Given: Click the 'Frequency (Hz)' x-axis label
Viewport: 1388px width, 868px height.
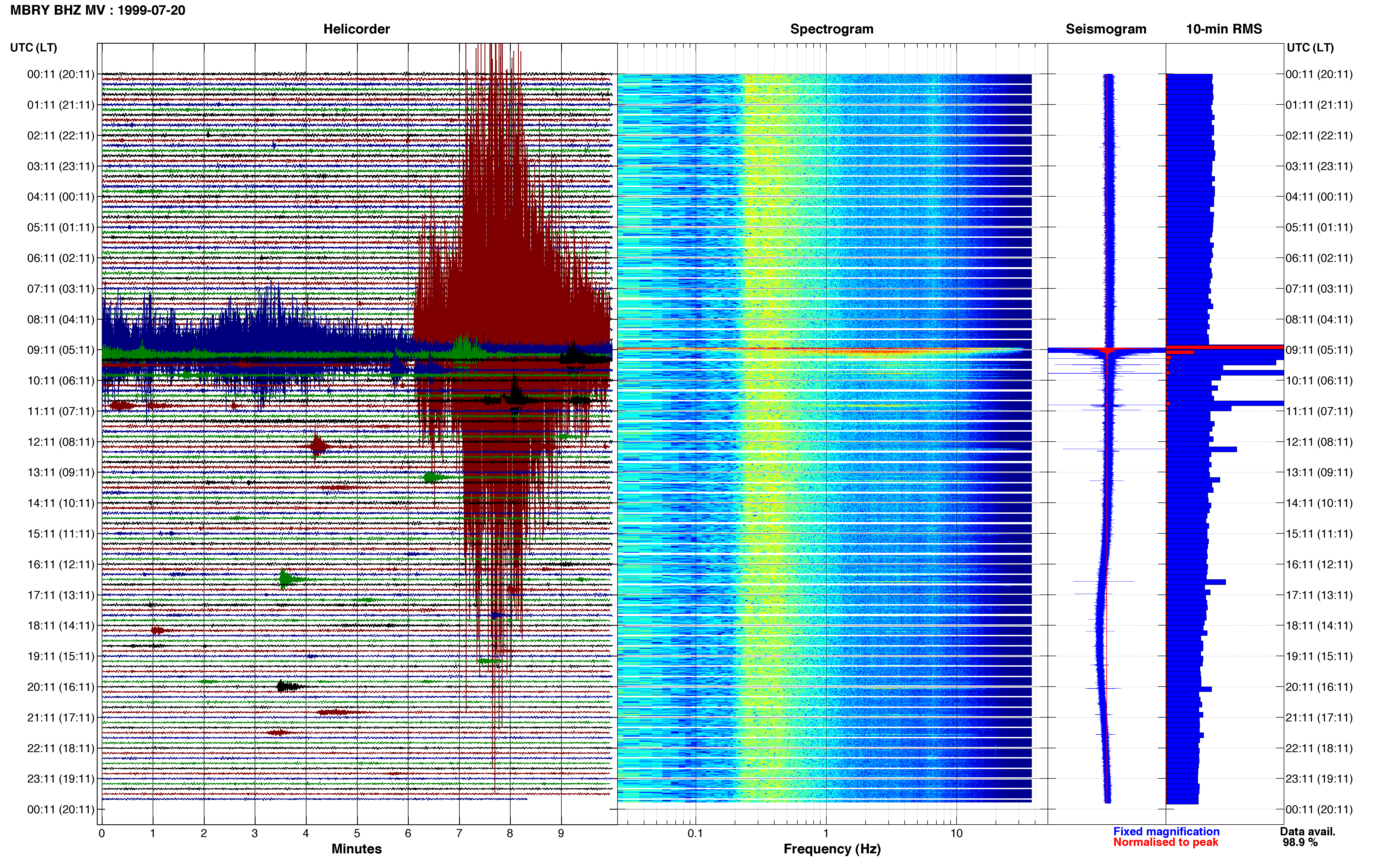Looking at the screenshot, I should pos(832,849).
